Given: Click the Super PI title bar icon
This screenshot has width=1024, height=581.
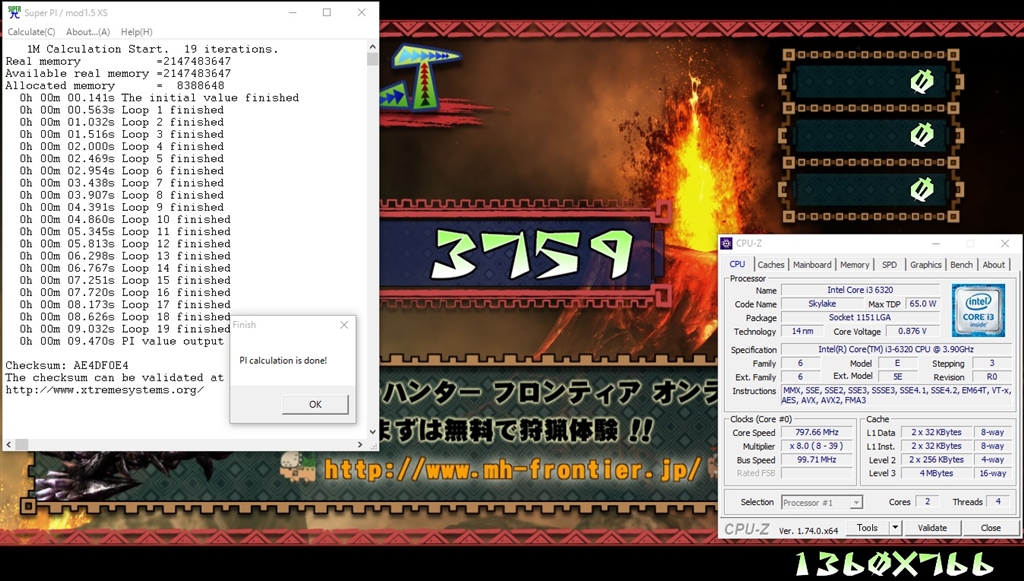Looking at the screenshot, I should click(12, 12).
